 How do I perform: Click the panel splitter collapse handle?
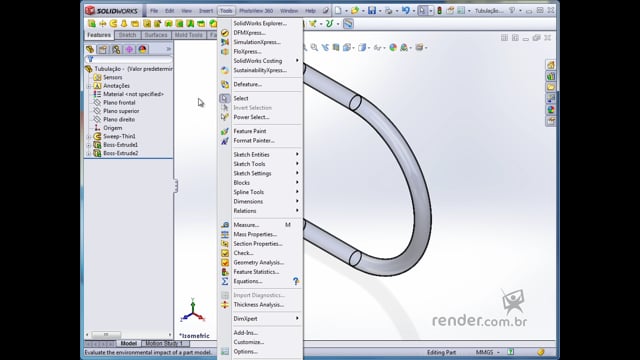(176, 186)
